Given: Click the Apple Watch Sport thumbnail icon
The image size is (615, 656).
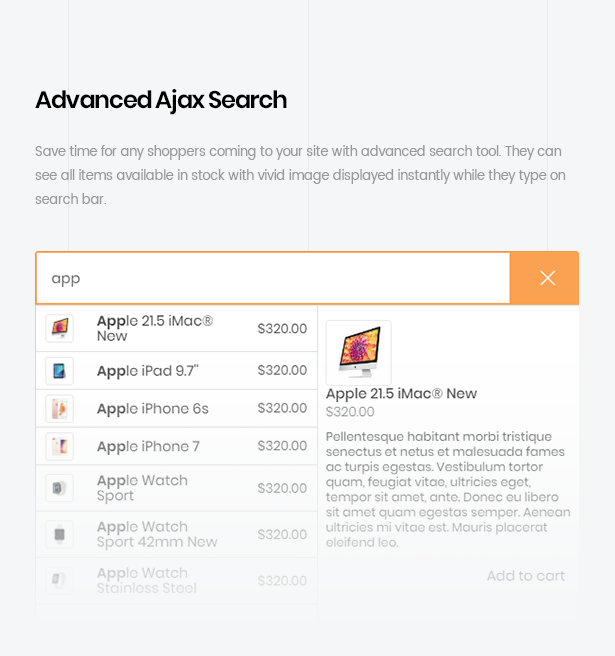Looking at the screenshot, I should coord(59,488).
